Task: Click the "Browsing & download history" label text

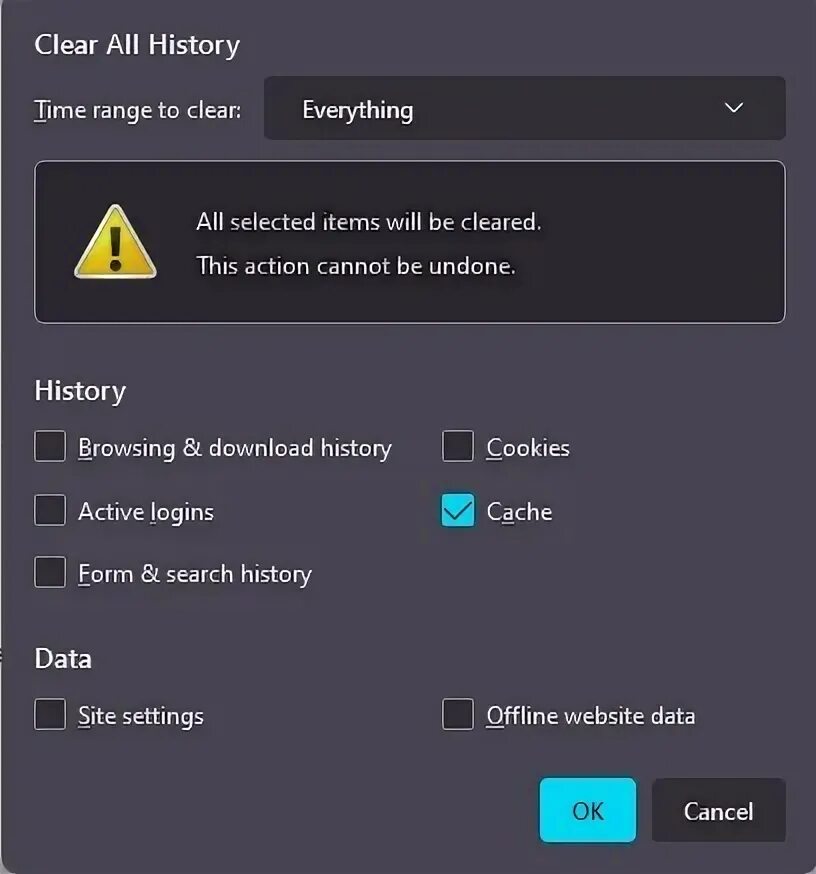Action: pyautogui.click(x=234, y=448)
